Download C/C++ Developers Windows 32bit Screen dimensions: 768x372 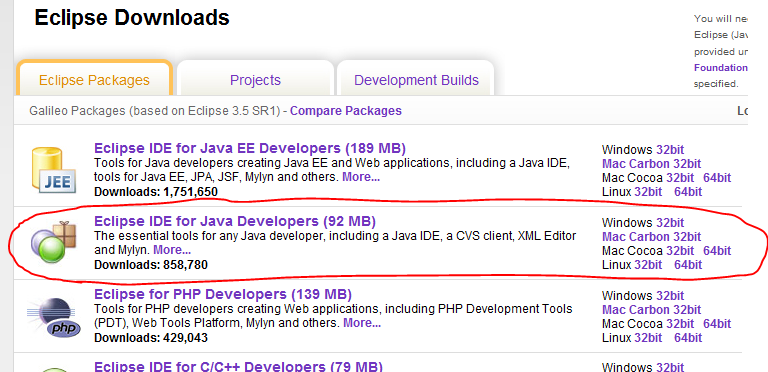(670, 368)
